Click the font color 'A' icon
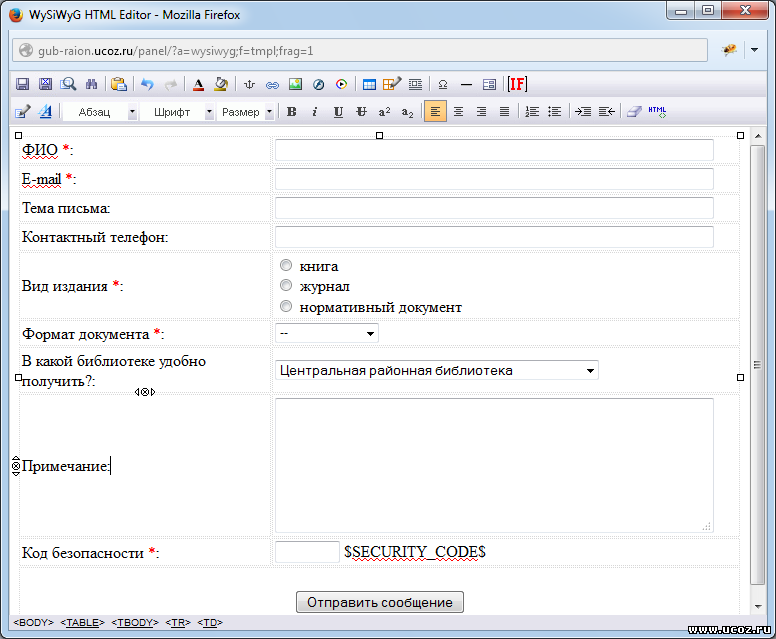 198,85
